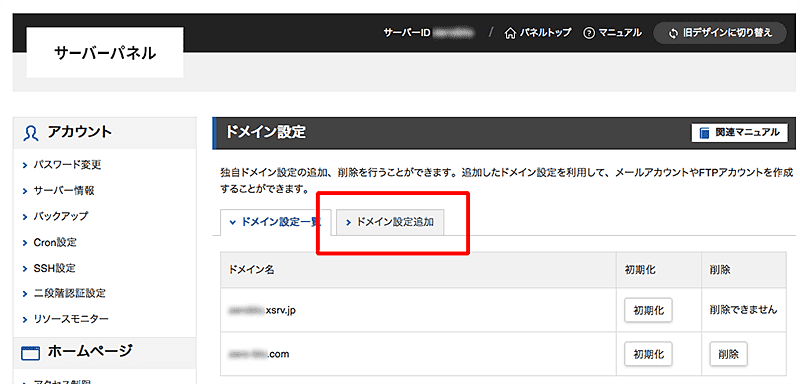This screenshot has height=384, width=800.
Task: Click the ホームページ window icon
Action: coord(31,352)
